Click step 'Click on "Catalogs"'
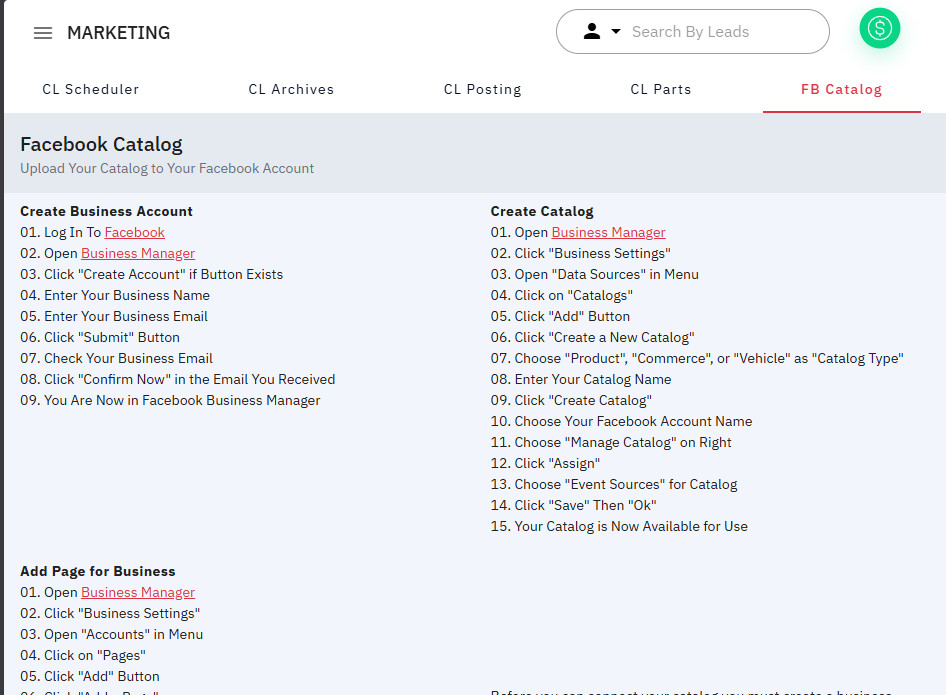 [x=562, y=296]
